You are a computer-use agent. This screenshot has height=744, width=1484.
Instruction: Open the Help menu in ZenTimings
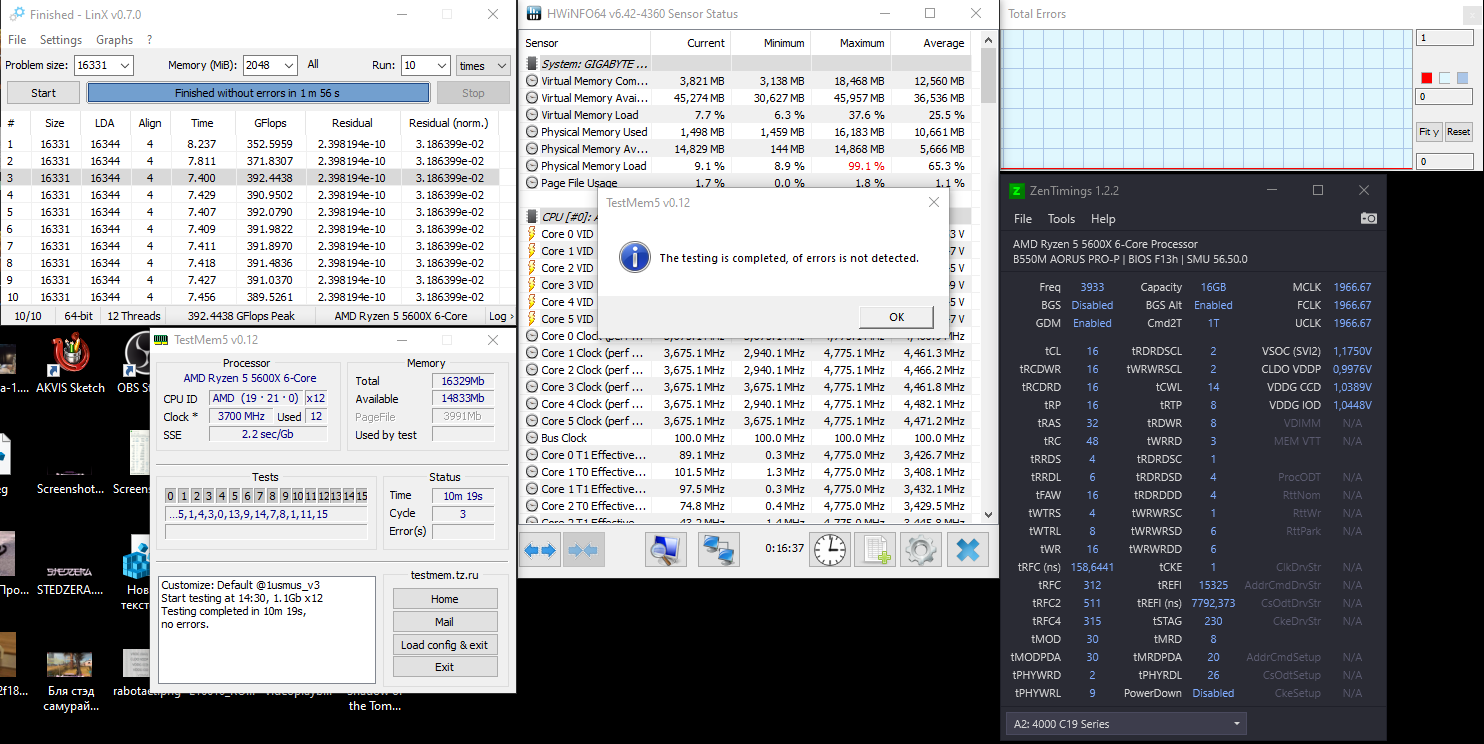[x=1103, y=219]
